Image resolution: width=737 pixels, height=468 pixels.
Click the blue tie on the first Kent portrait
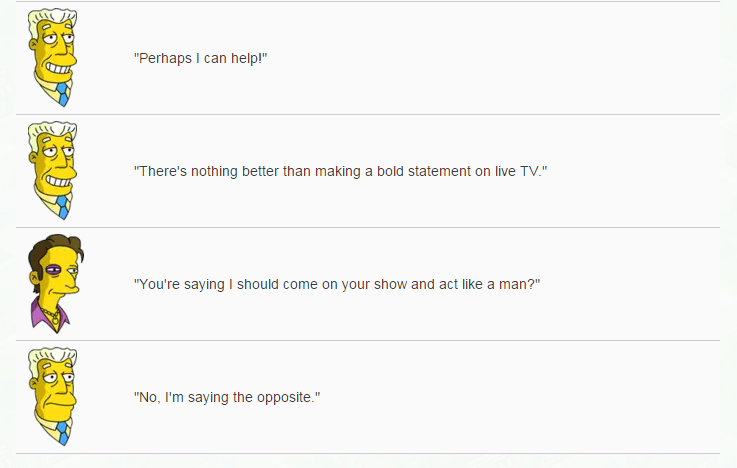[x=63, y=94]
